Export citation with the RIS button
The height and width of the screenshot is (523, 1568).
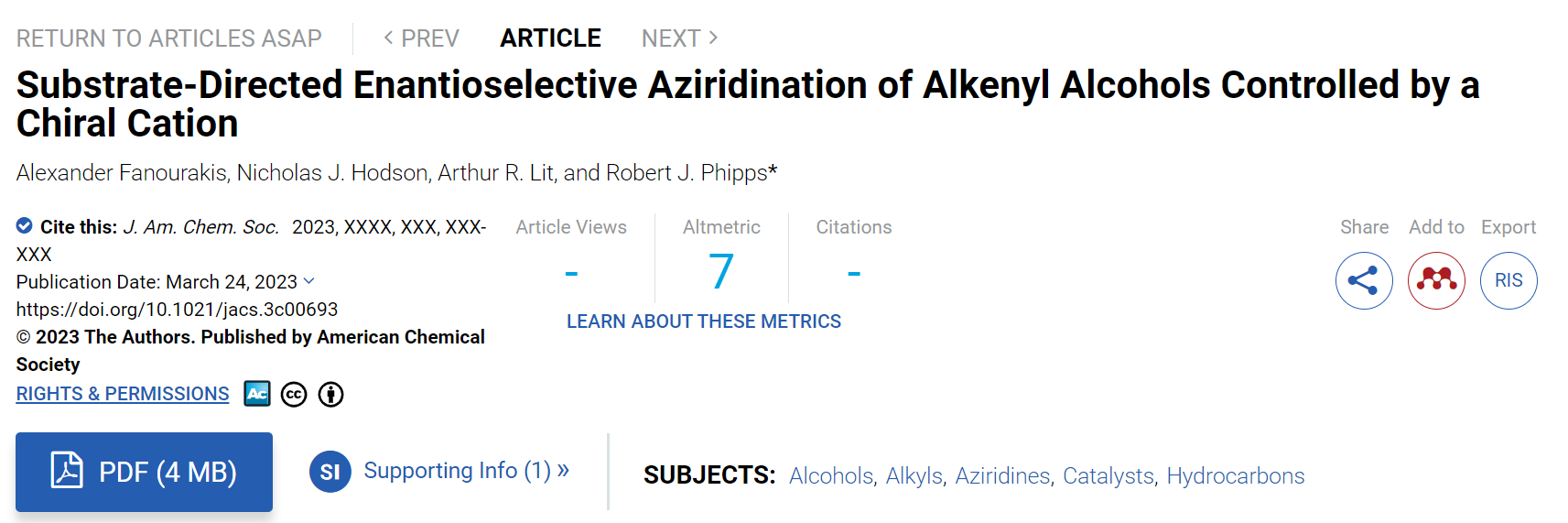point(1509,280)
